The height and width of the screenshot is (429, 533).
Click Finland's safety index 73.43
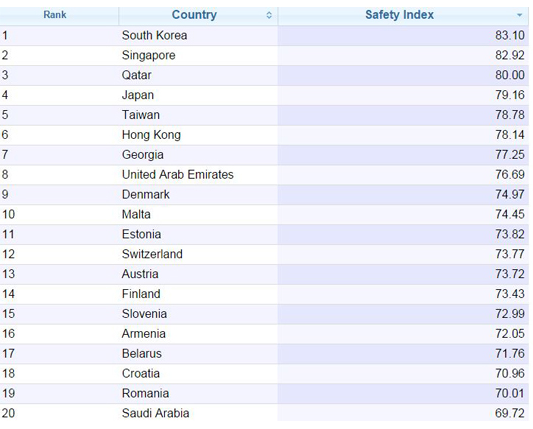(510, 294)
